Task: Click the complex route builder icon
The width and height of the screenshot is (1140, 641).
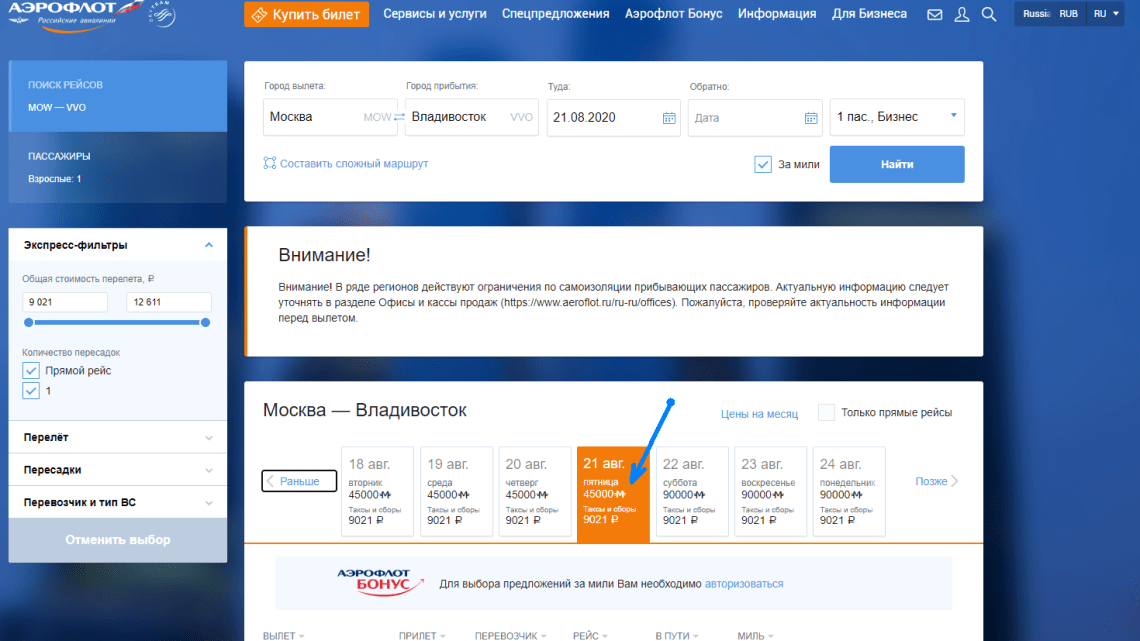Action: 270,163
